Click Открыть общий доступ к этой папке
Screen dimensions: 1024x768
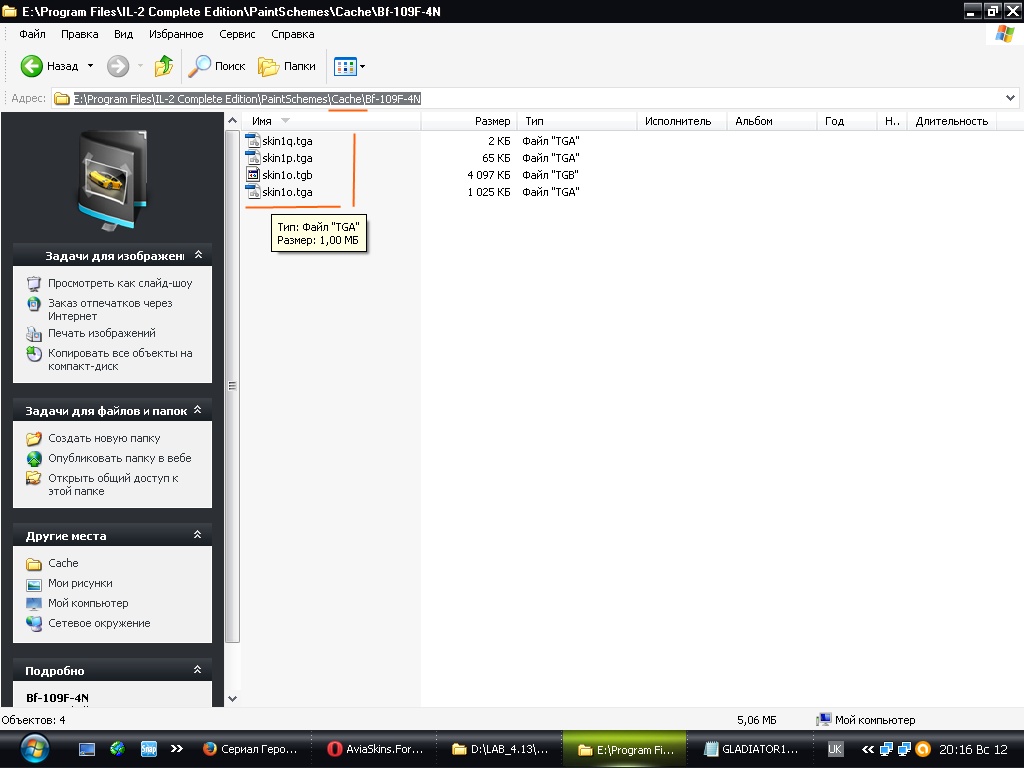coord(113,485)
